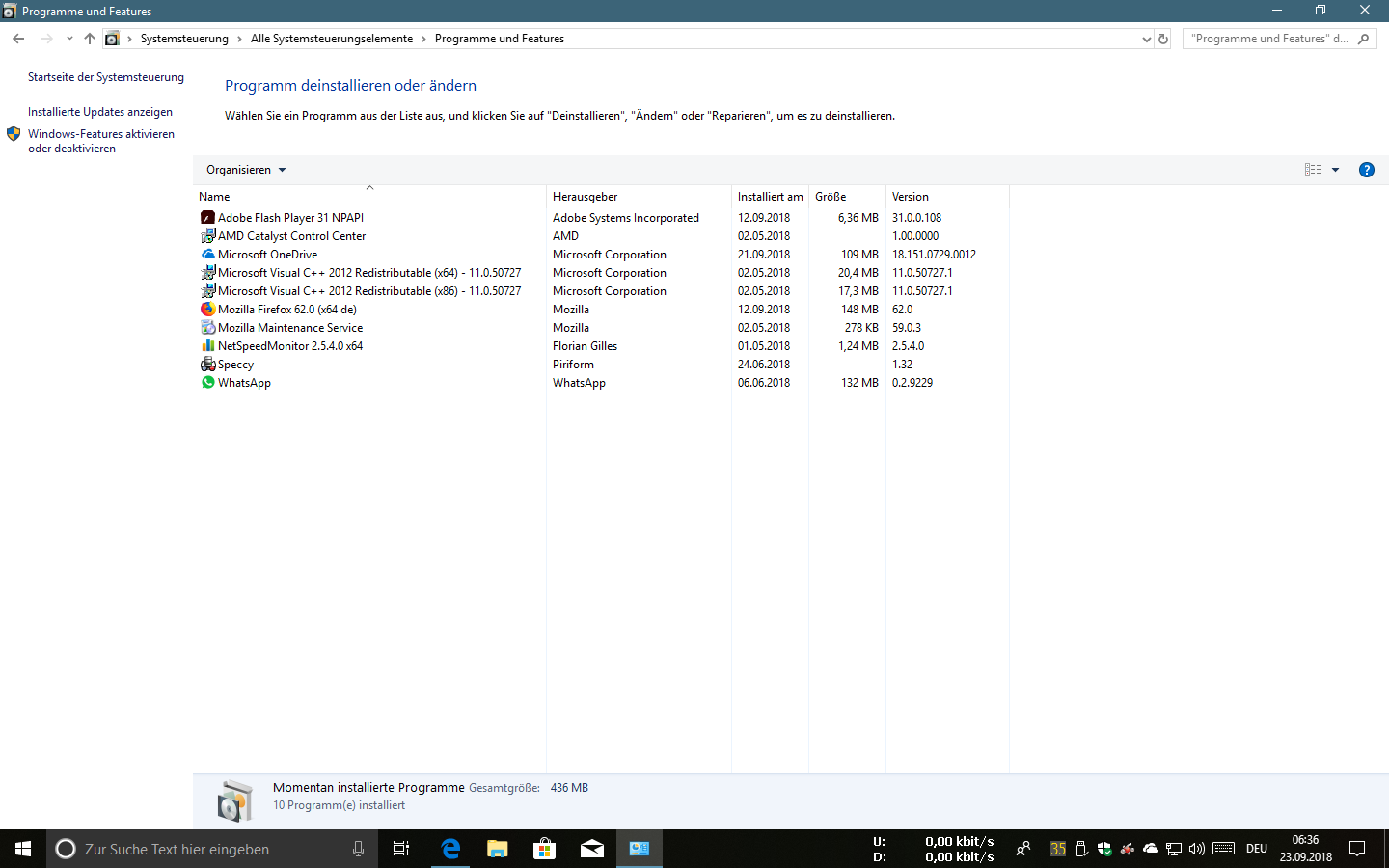Open the volume control in the system tray
The height and width of the screenshot is (868, 1389).
point(1197,849)
